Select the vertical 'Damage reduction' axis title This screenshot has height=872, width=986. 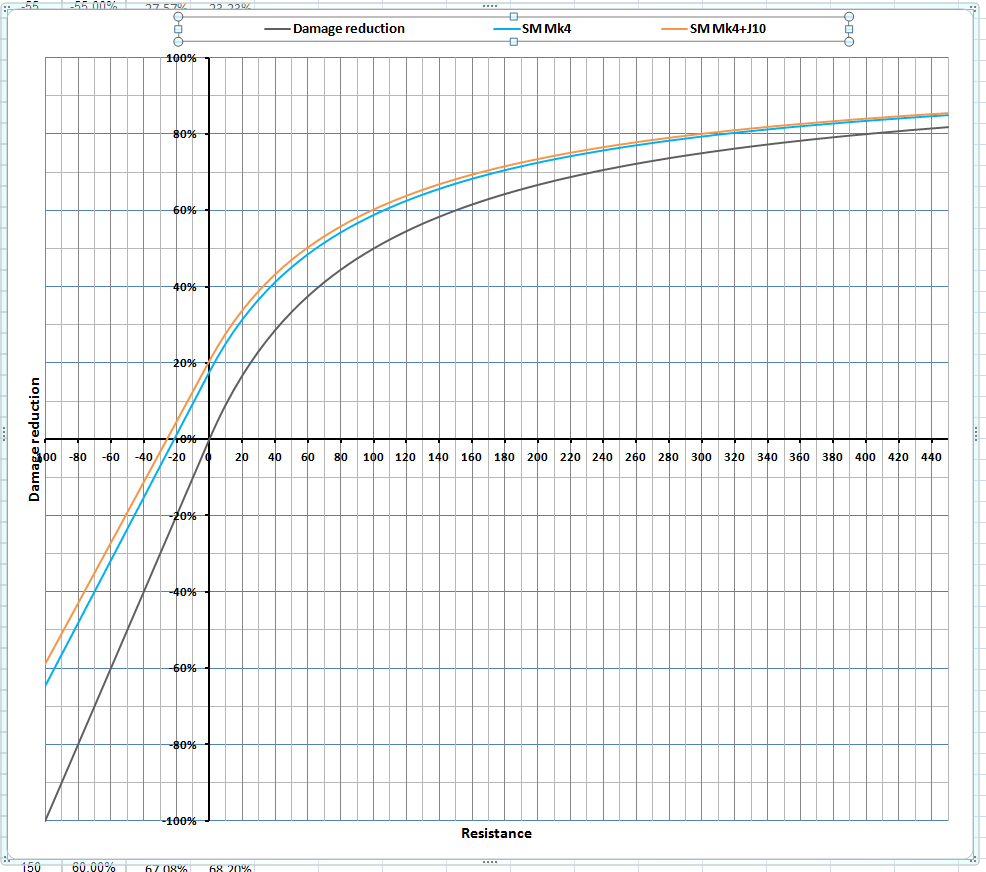pyautogui.click(x=35, y=439)
